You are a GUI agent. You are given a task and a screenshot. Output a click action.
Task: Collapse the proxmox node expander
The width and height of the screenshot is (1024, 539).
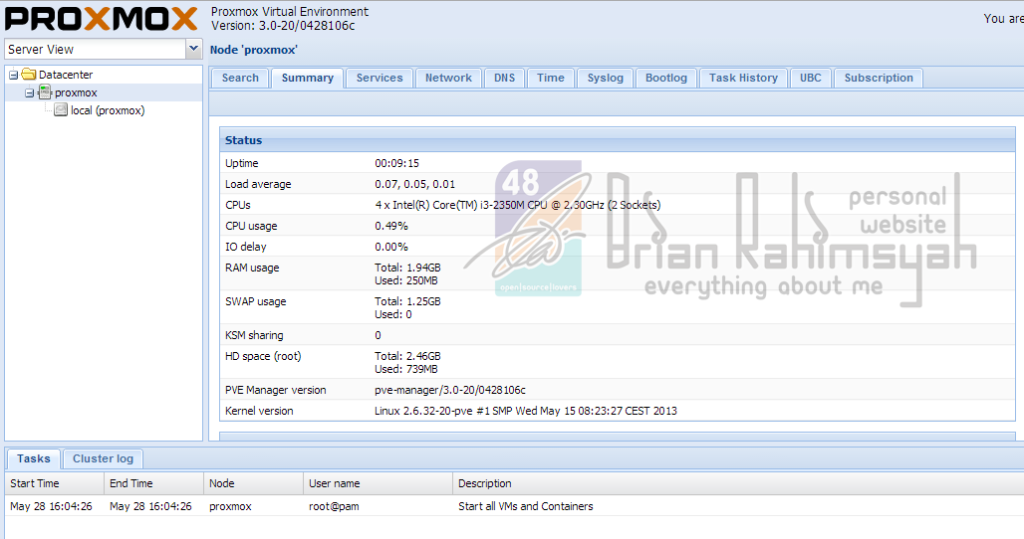click(x=29, y=93)
